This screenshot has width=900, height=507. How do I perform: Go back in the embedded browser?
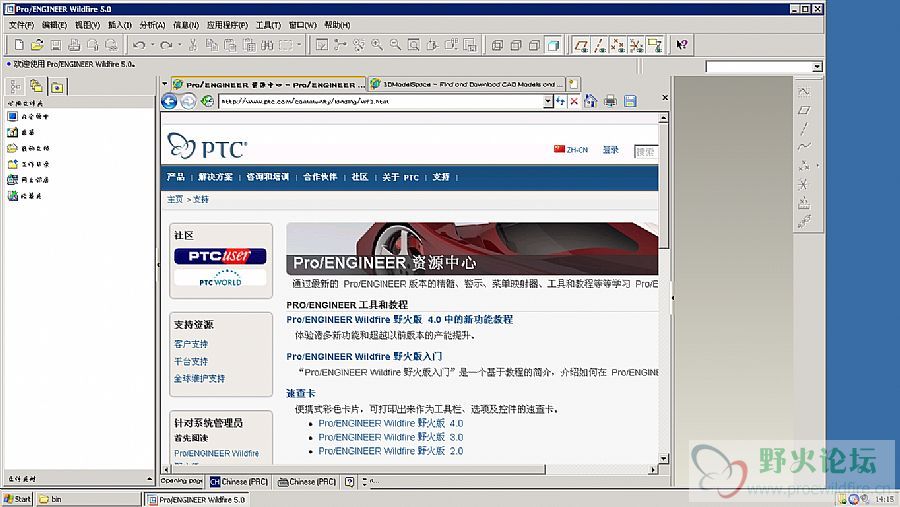click(169, 102)
